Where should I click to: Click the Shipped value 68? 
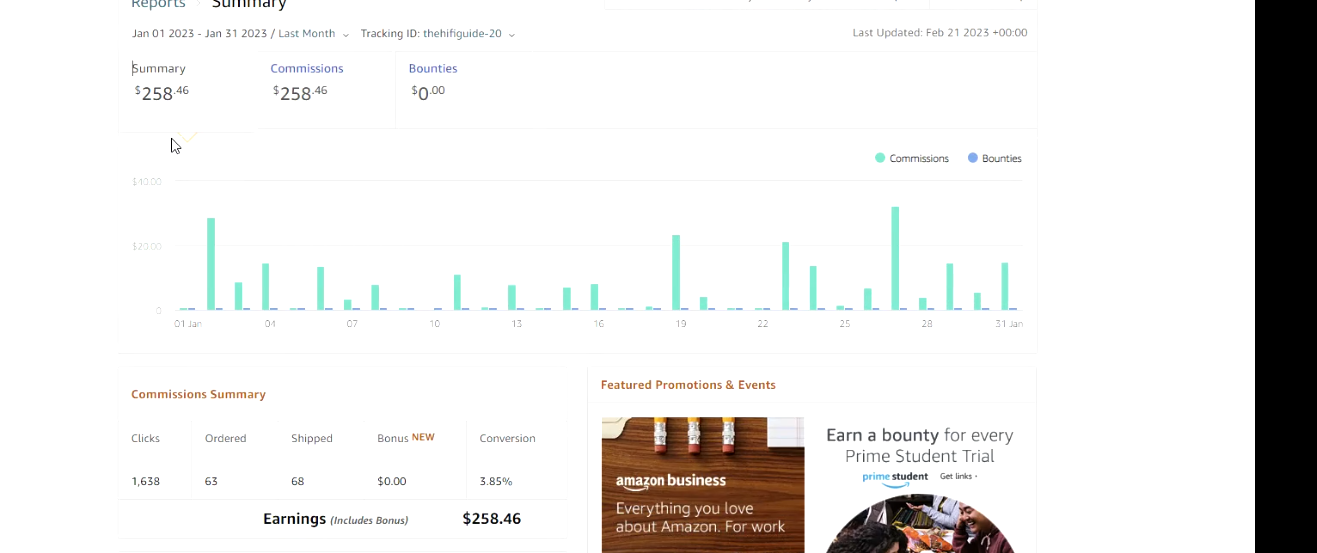[298, 481]
